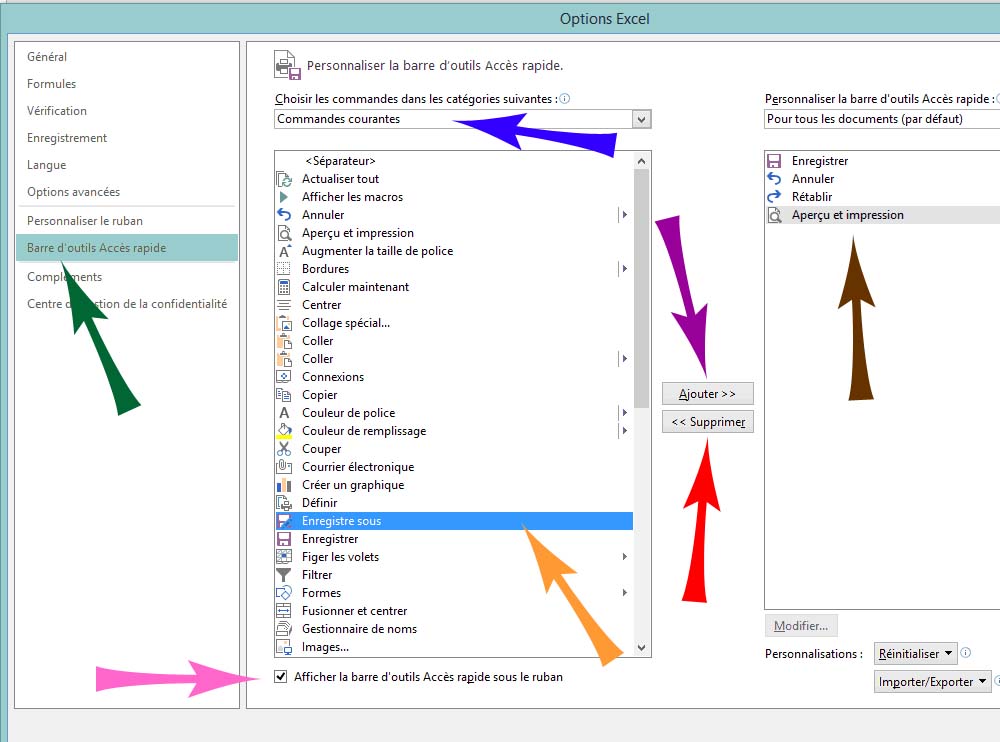1000x742 pixels.
Task: Click the Collage spécial icon
Action: [x=284, y=323]
